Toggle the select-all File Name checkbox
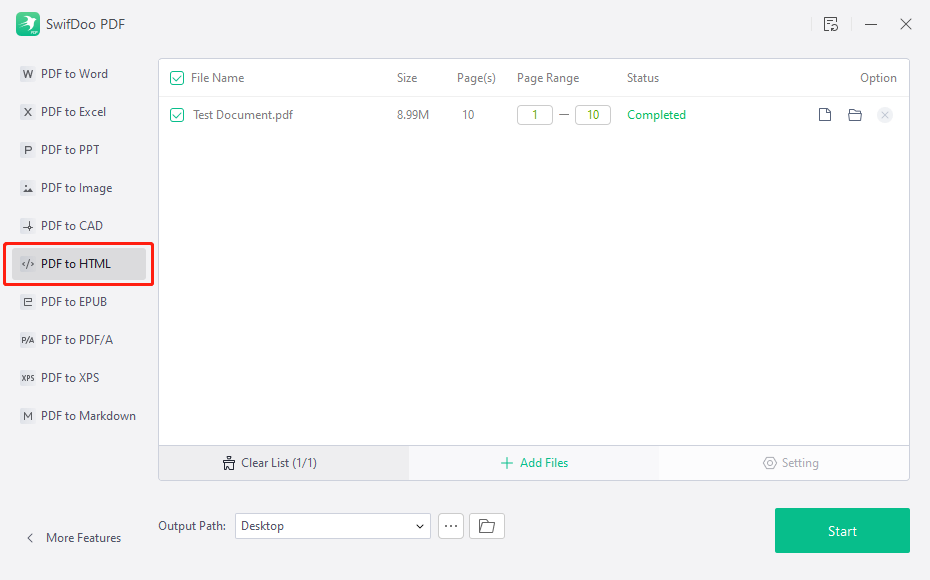The height and width of the screenshot is (580, 930). click(177, 78)
